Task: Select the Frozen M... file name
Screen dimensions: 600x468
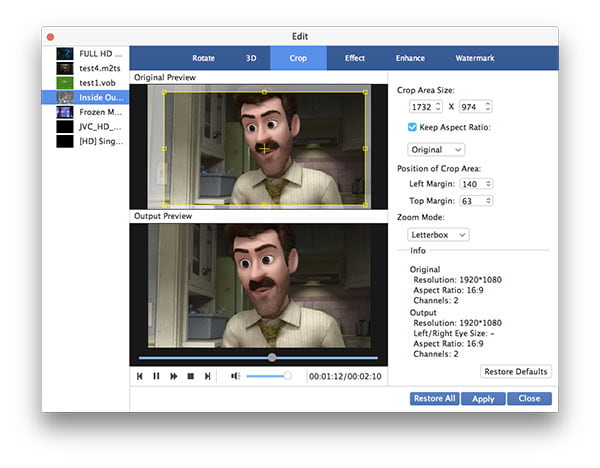Action: [x=100, y=112]
